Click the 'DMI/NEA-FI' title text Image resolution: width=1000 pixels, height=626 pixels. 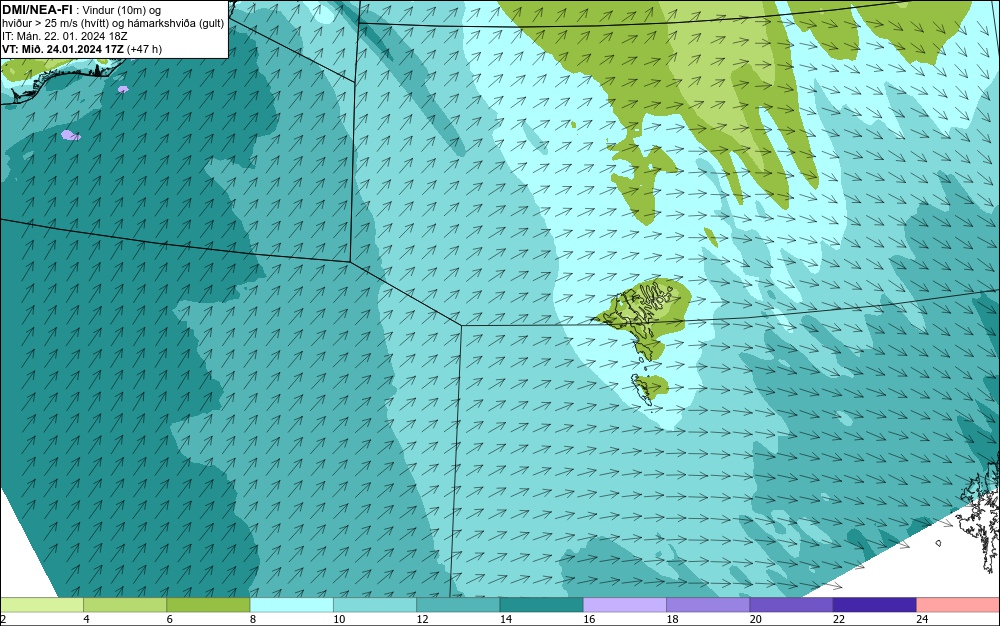click(37, 10)
